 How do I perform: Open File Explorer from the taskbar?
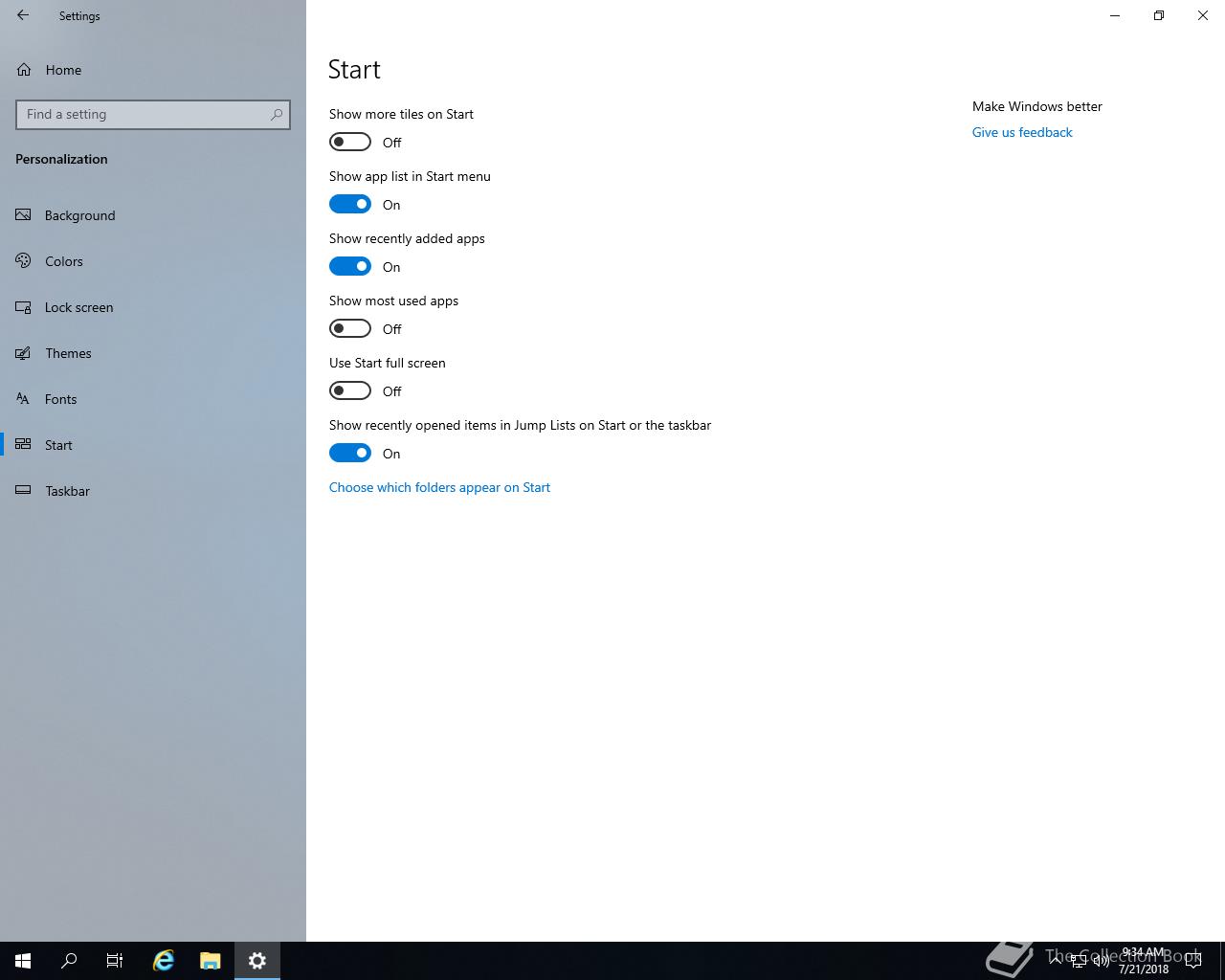coord(210,961)
